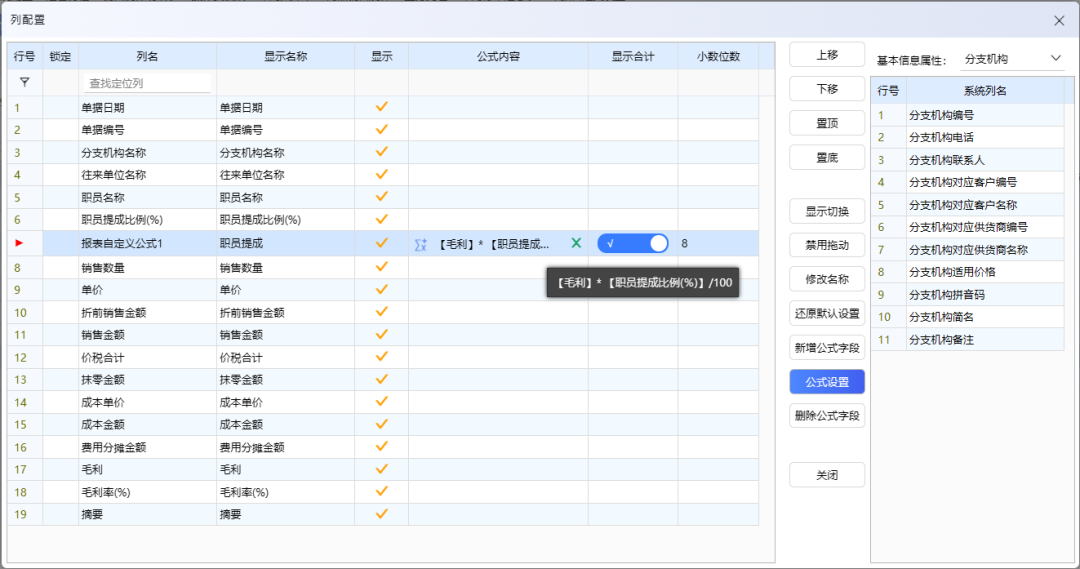This screenshot has width=1080, height=569.
Task: Click the 公式内容 column header
Action: point(498,57)
